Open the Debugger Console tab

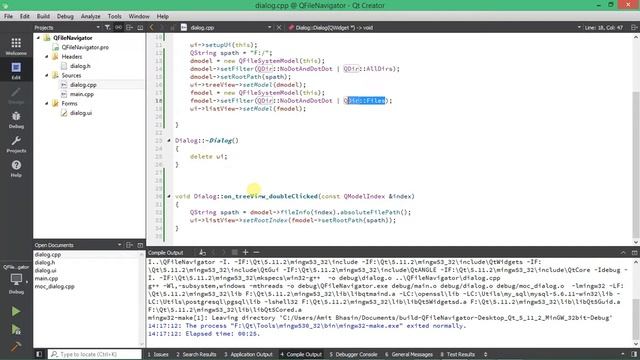(353, 354)
